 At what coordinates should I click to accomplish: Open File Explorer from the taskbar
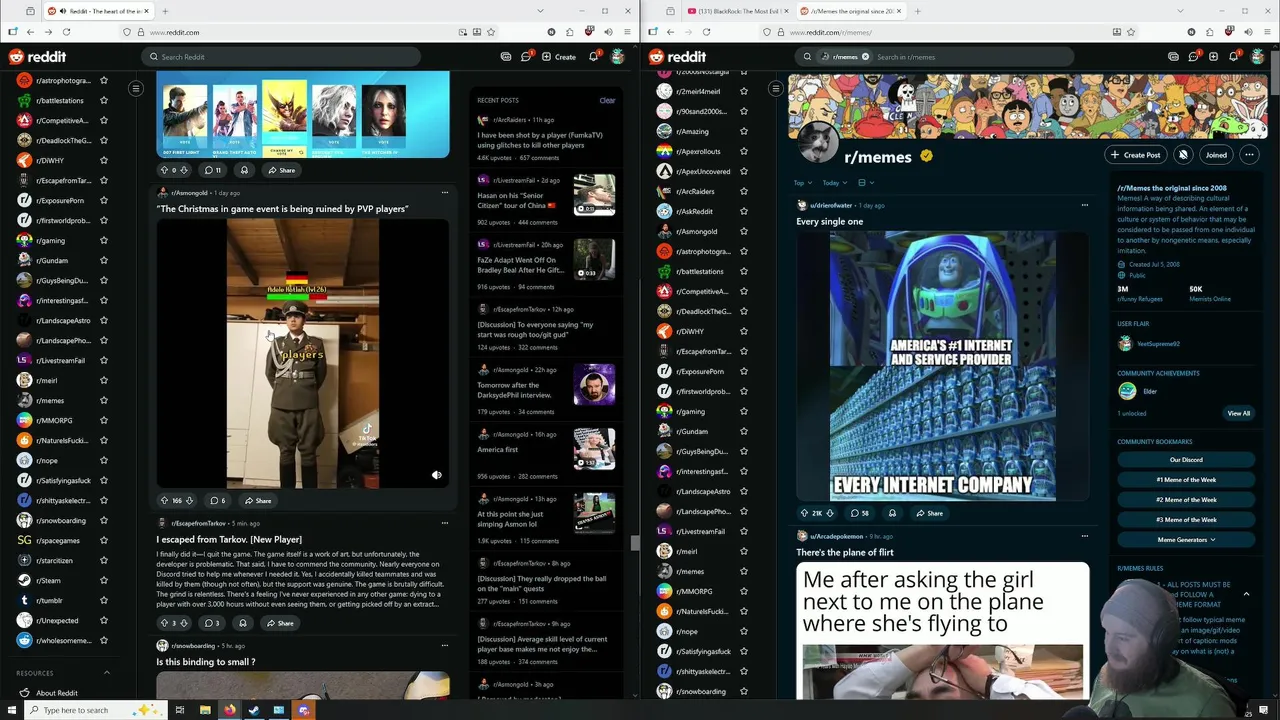(x=205, y=710)
